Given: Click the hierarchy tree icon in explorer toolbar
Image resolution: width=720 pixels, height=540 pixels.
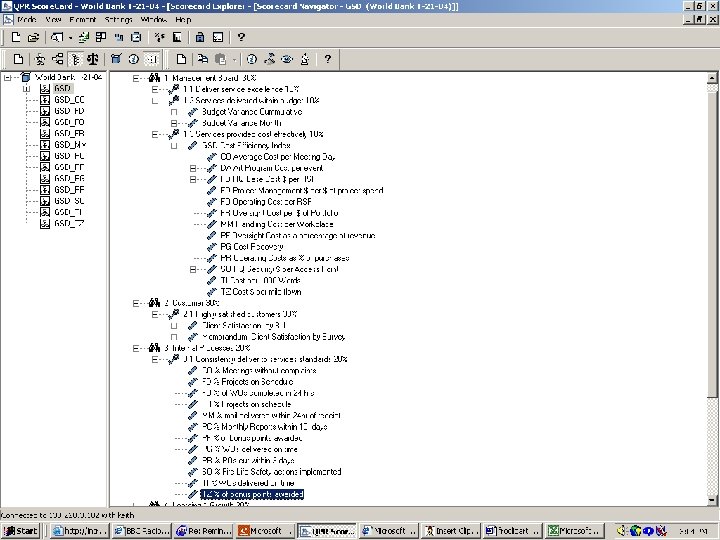Looking at the screenshot, I should [58, 60].
